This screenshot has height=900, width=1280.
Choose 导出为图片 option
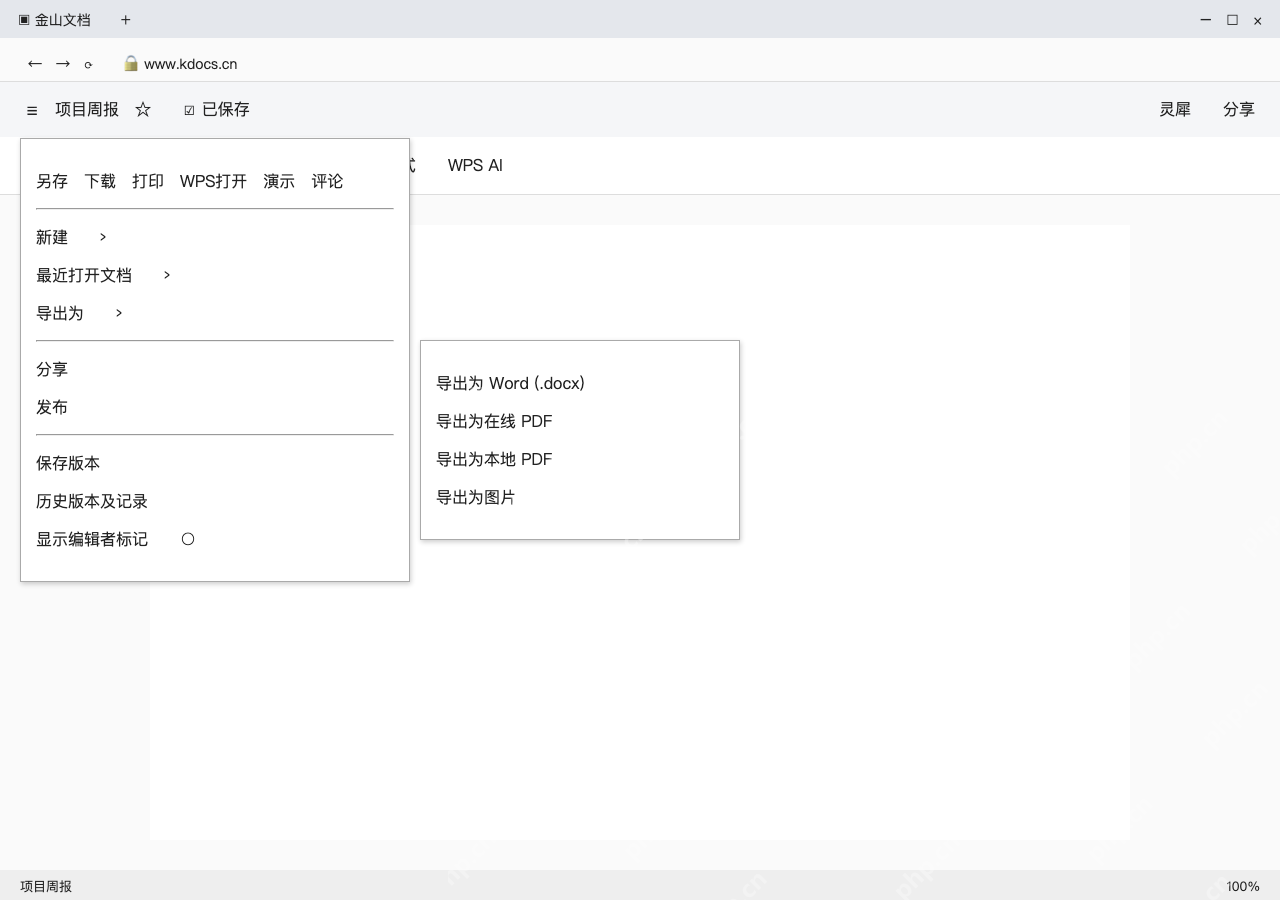tap(476, 497)
